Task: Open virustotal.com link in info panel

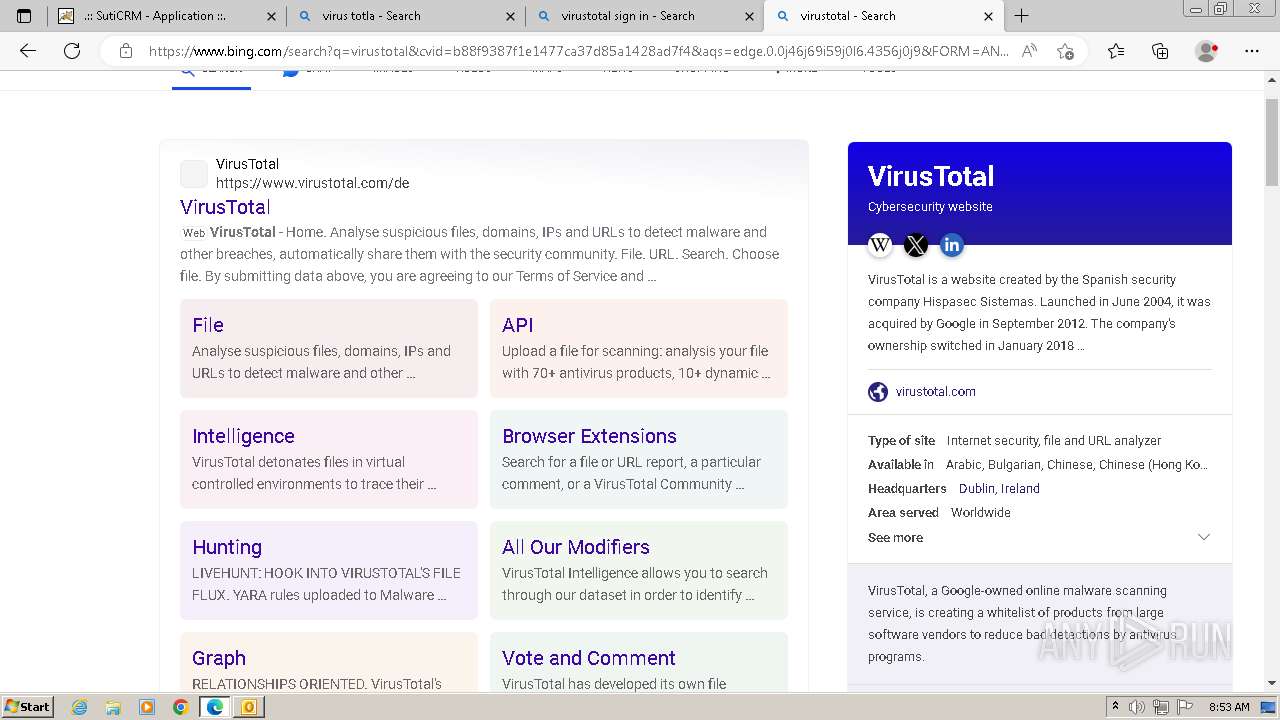Action: [x=936, y=392]
